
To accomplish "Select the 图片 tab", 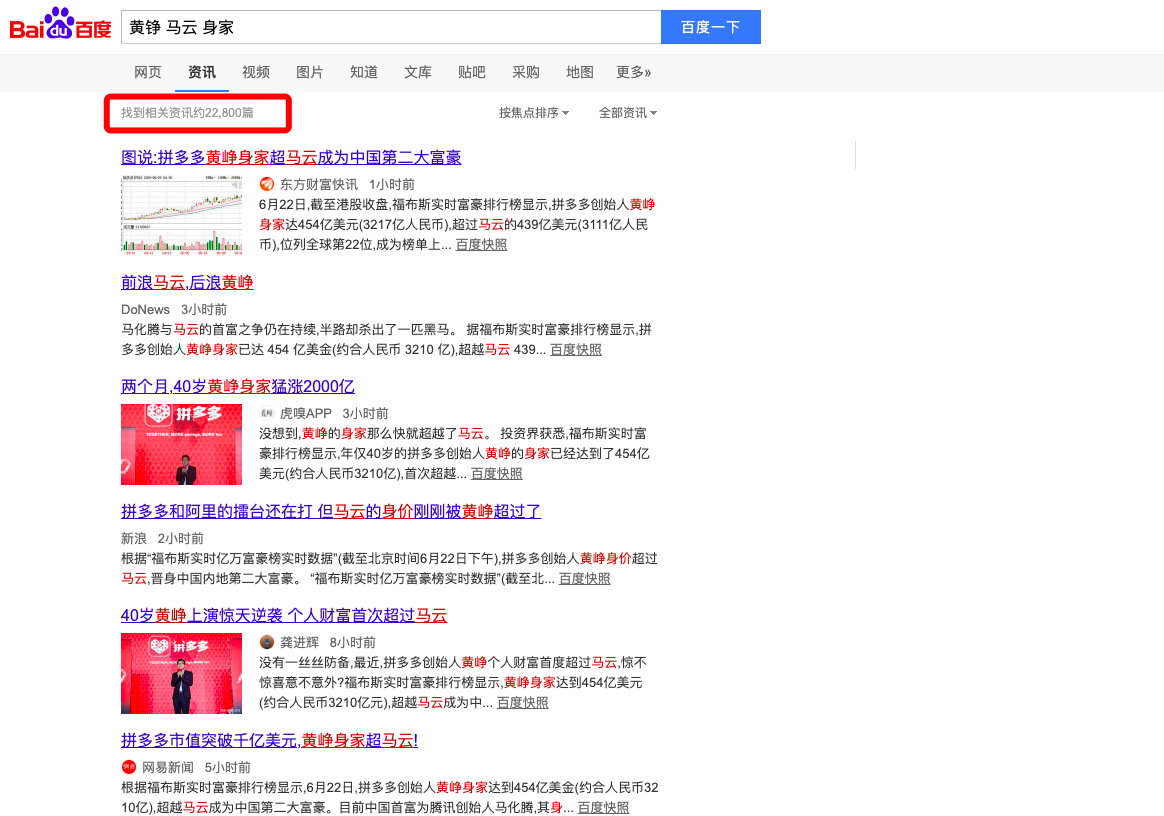I will [310, 72].
